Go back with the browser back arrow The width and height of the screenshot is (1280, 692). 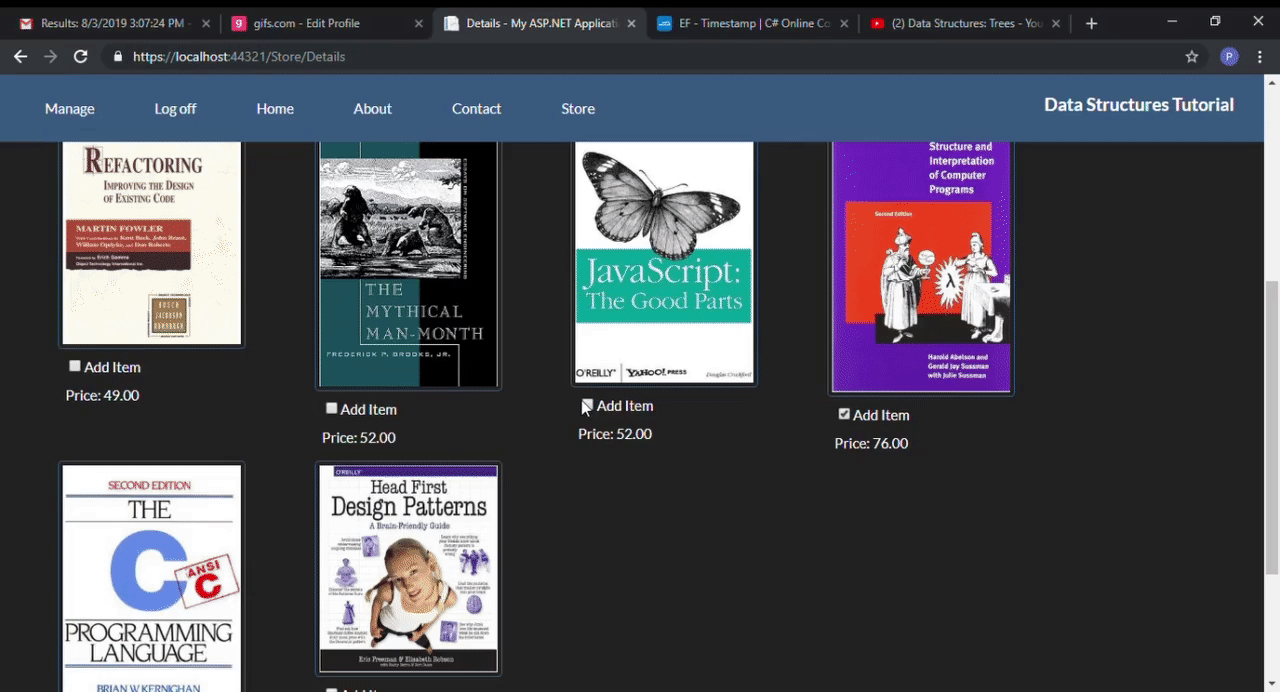(x=20, y=57)
